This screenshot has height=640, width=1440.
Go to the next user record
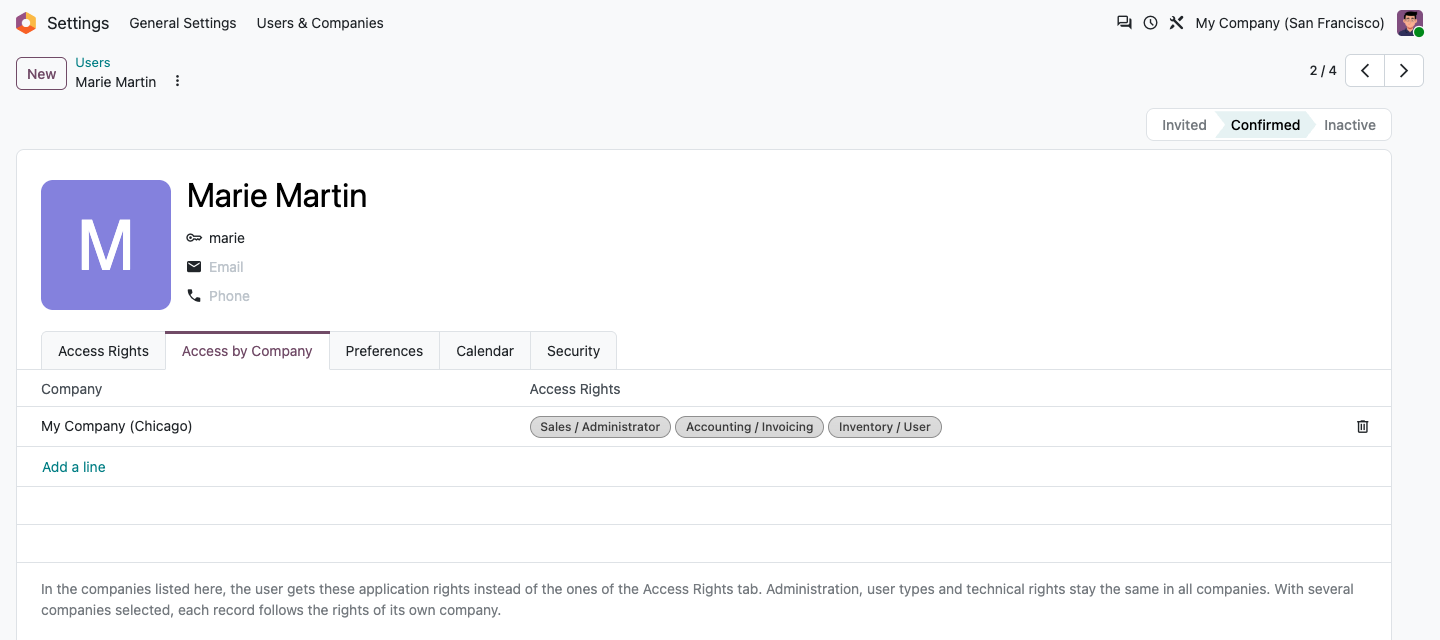[x=1404, y=71]
